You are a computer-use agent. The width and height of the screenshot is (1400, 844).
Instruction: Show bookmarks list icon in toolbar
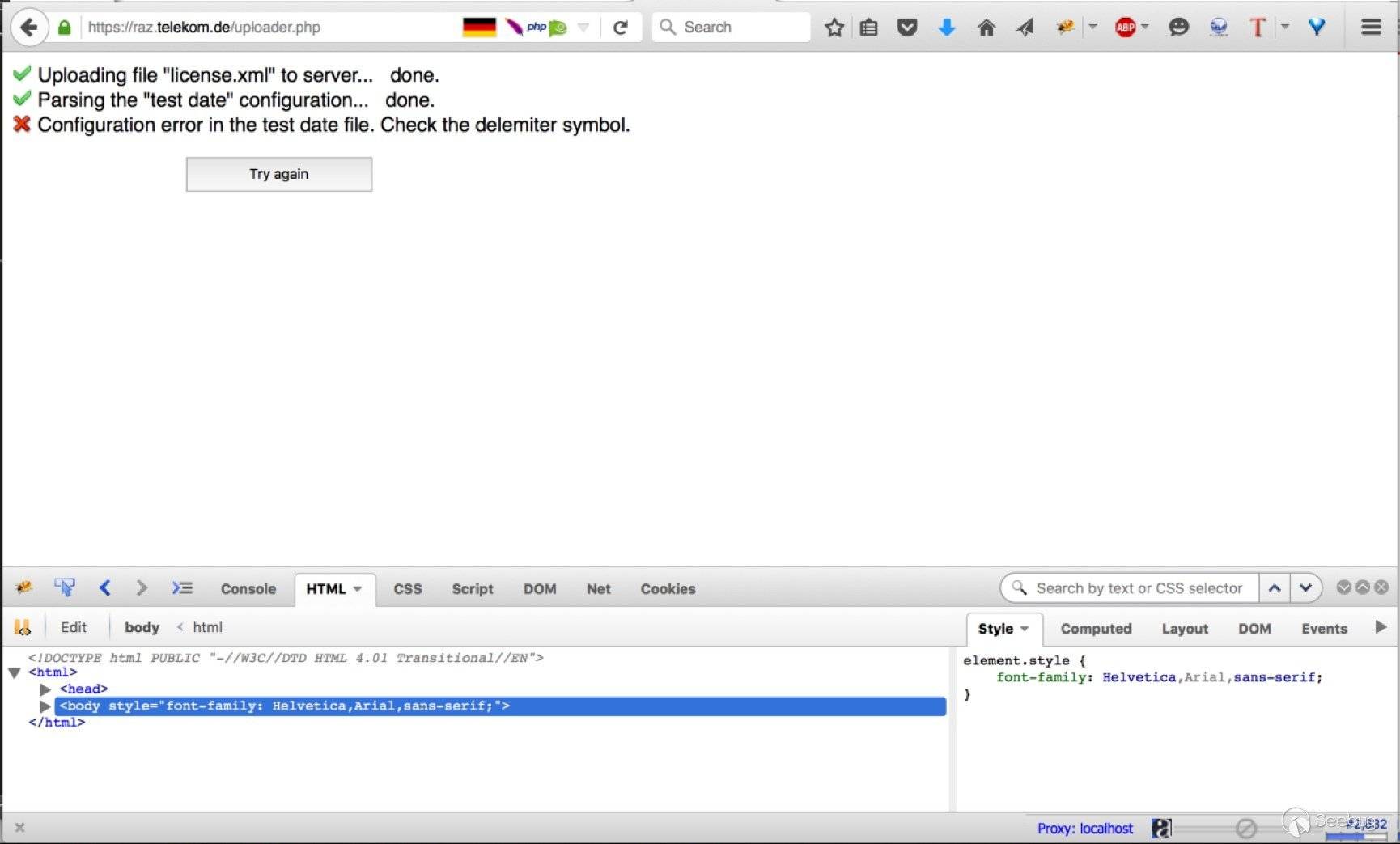coord(868,28)
